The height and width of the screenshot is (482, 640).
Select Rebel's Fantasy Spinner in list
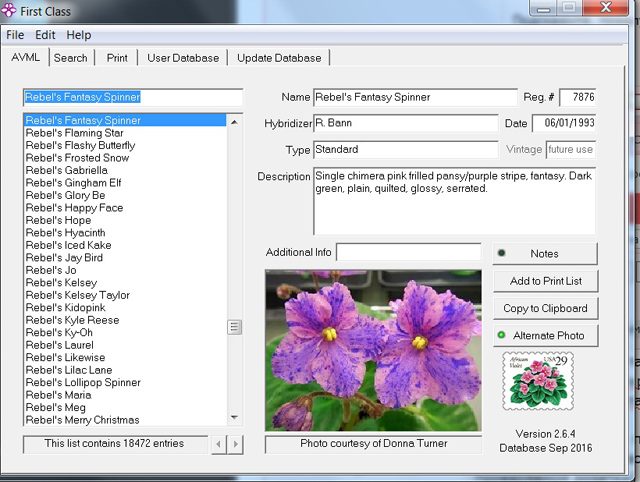pyautogui.click(x=125, y=120)
